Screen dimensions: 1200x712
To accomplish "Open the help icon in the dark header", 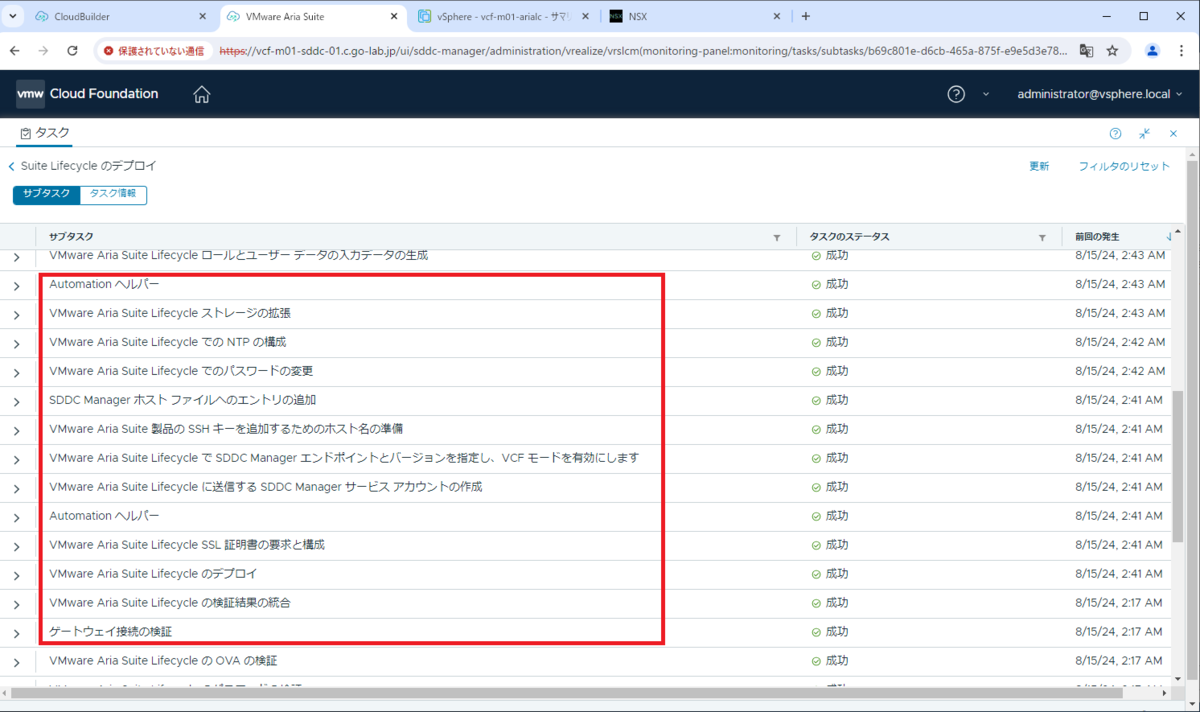I will point(956,94).
